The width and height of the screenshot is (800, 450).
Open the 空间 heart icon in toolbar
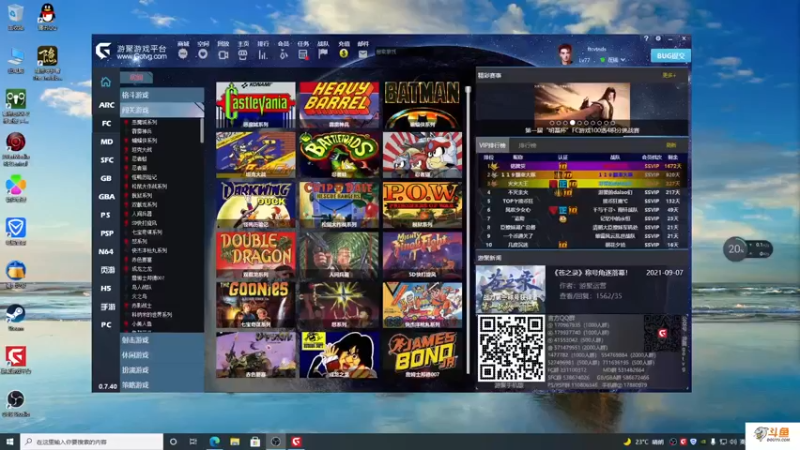(203, 54)
